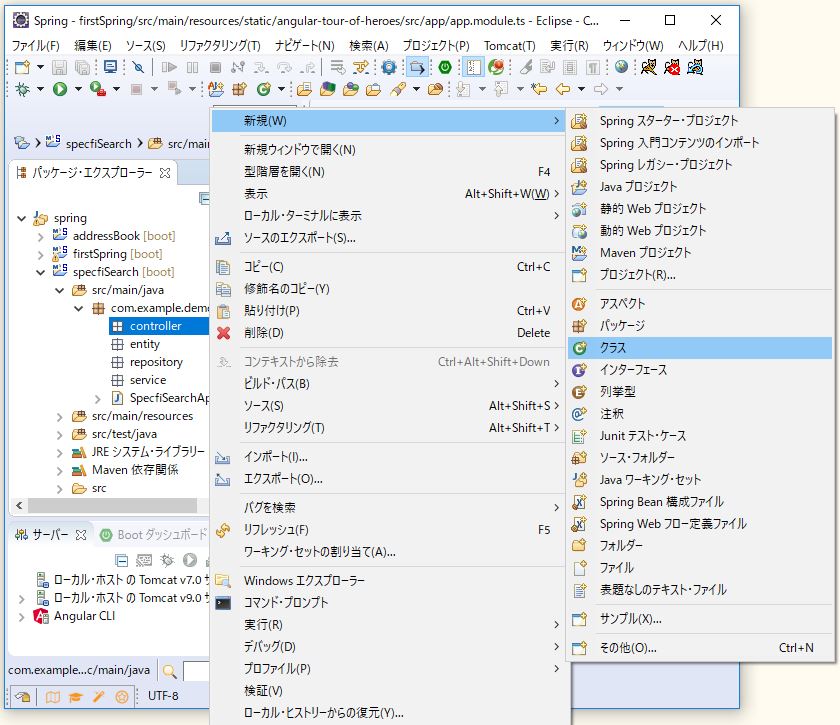Select the repository package in tree
Viewport: 840px width, 725px height.
click(156, 362)
